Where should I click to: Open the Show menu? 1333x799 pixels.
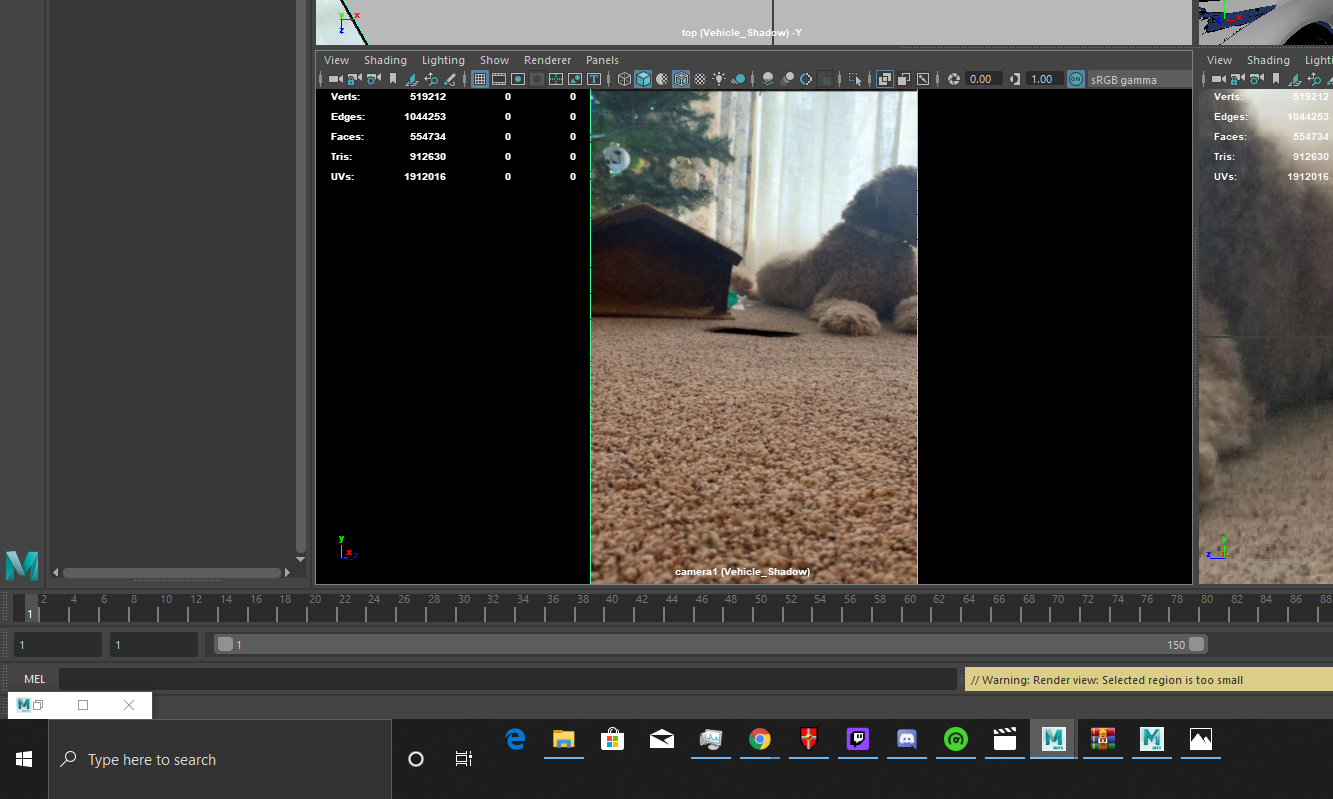pos(494,60)
